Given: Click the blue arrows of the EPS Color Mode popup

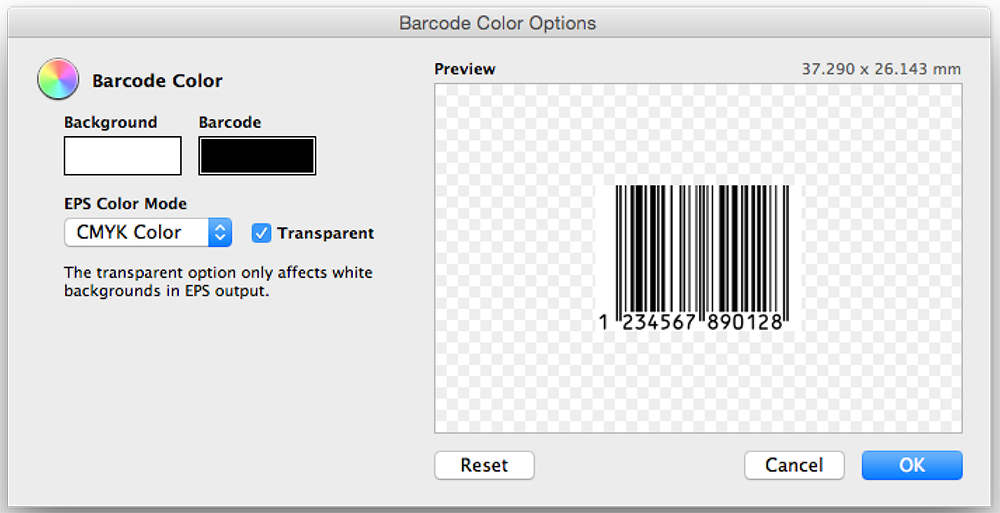Looking at the screenshot, I should [220, 233].
